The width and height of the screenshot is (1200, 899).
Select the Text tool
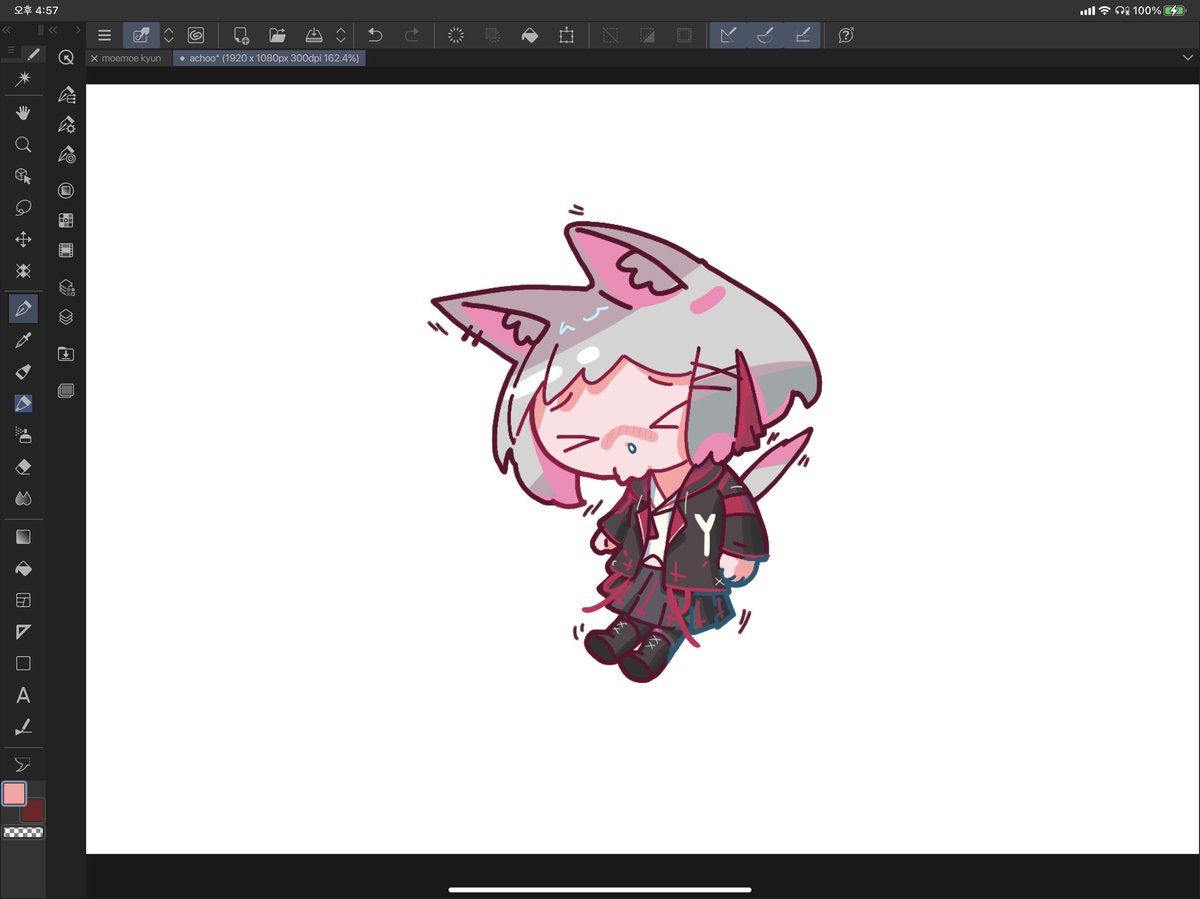(23, 695)
